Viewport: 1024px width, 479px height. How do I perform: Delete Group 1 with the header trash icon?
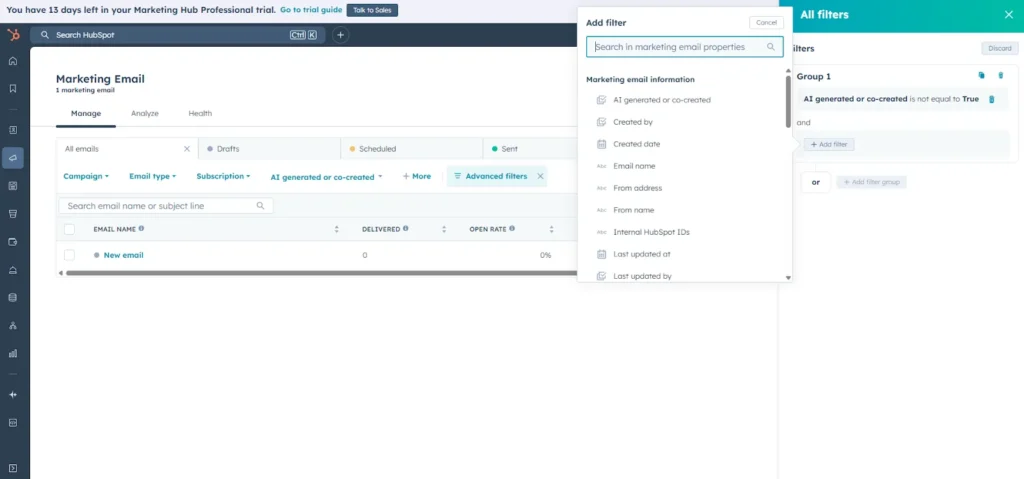coord(1000,76)
